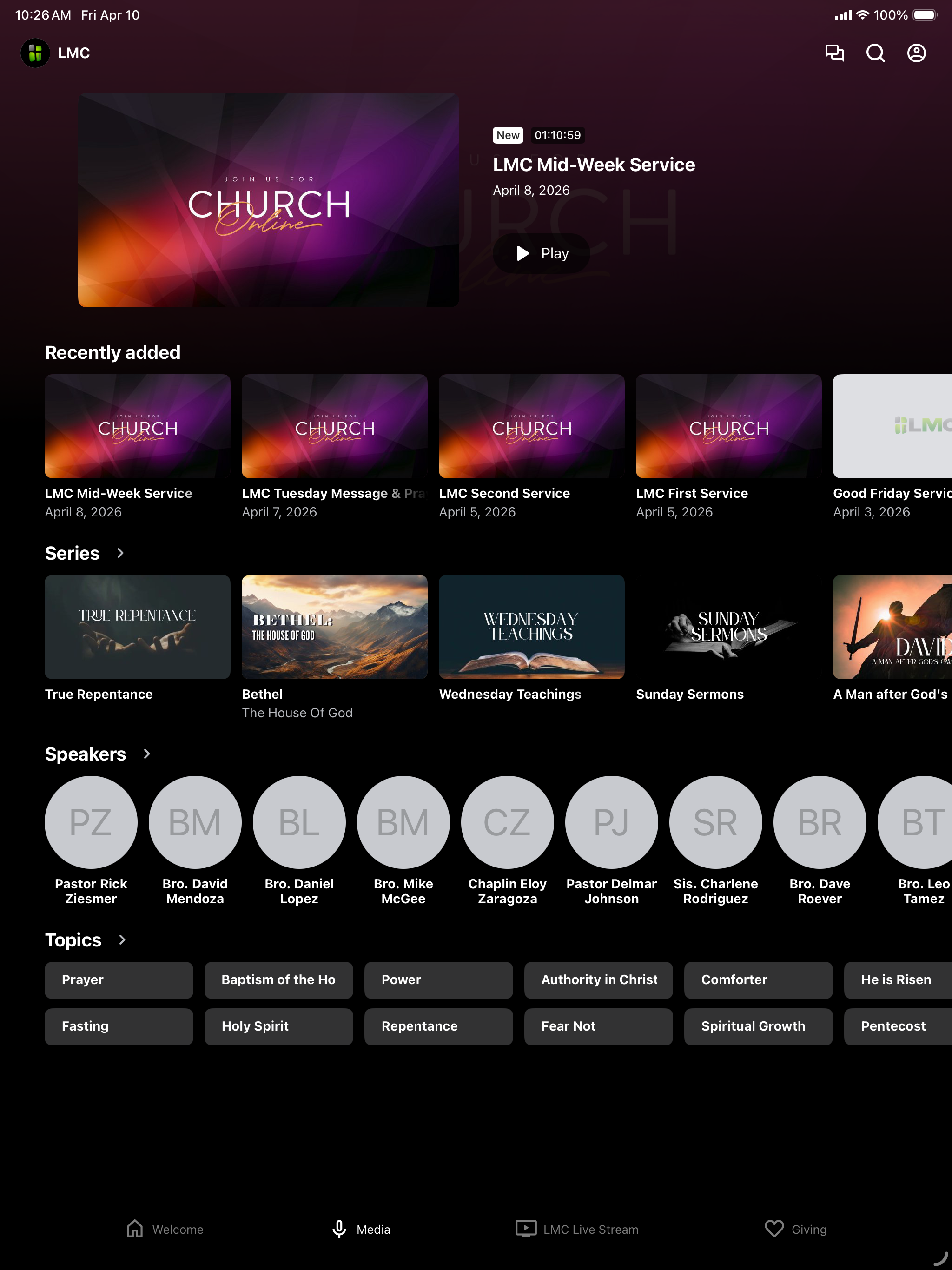Open the chat messages icon
This screenshot has height=1270, width=952.
pyautogui.click(x=834, y=53)
